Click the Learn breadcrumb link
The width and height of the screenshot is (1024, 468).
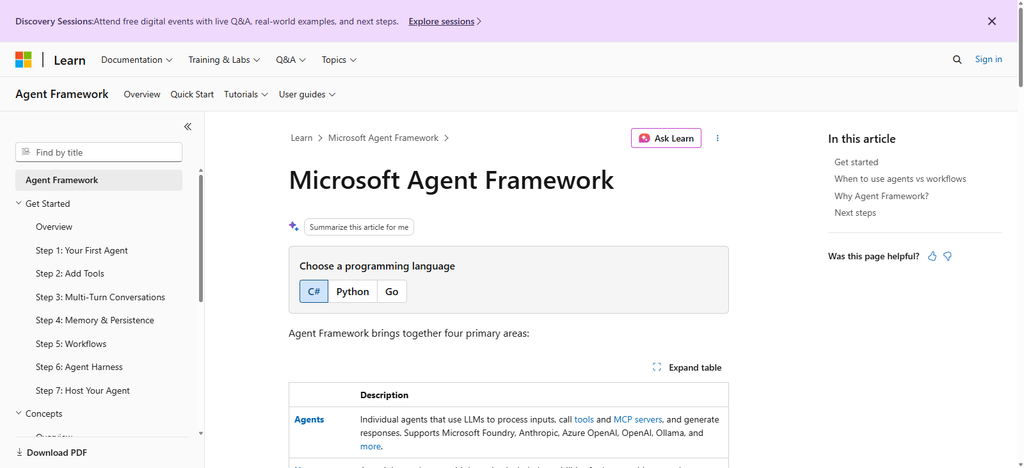(302, 138)
